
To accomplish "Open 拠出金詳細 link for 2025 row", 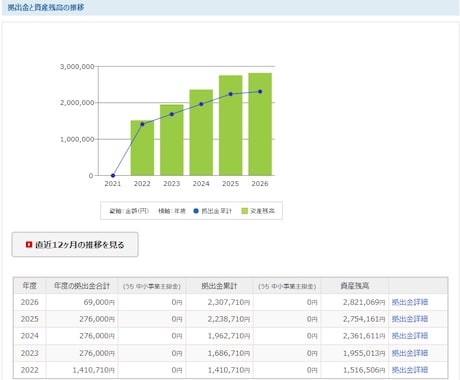I will pos(410,319).
